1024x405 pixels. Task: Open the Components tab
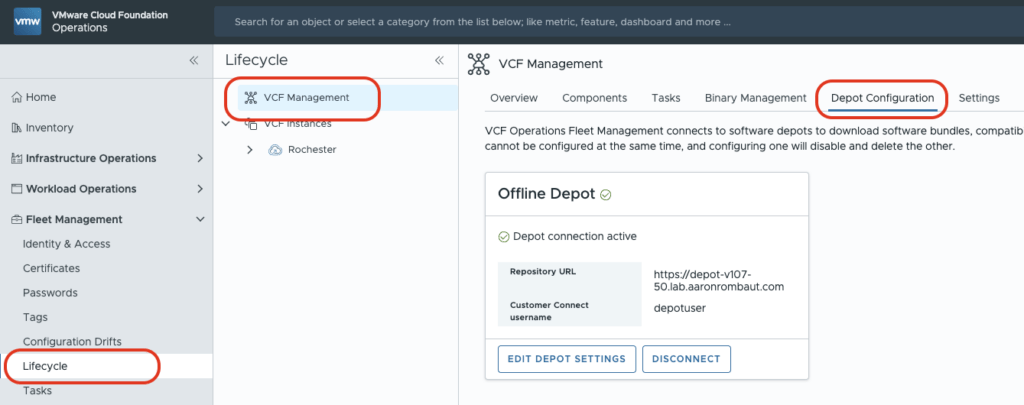(594, 98)
